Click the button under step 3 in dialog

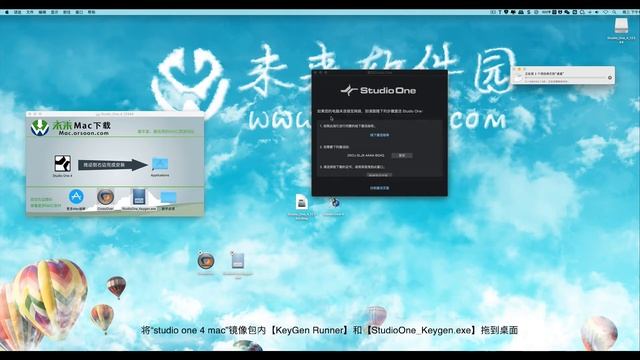(379, 175)
